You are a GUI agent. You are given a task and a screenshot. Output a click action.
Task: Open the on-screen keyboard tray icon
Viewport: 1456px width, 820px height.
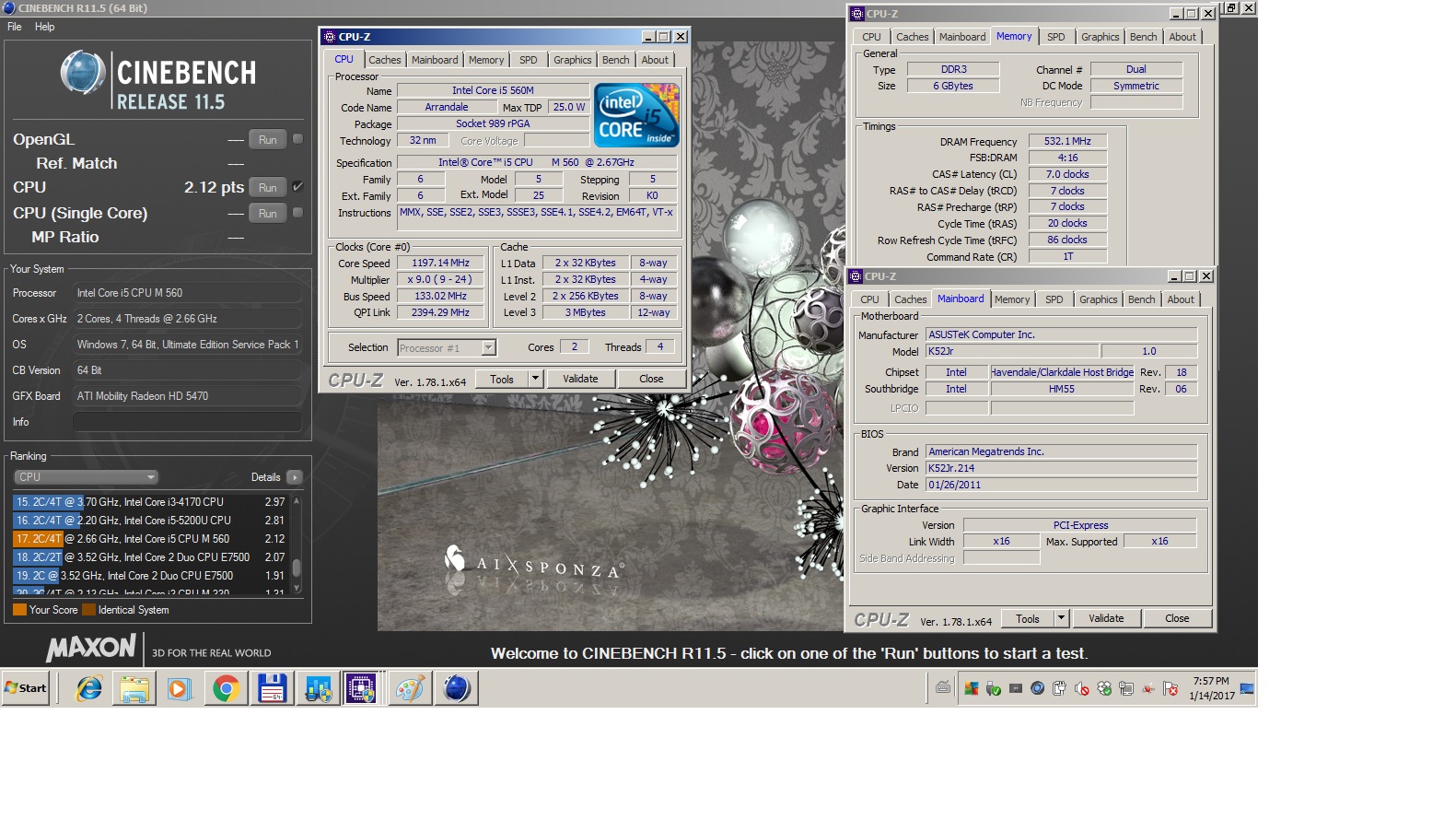click(943, 687)
